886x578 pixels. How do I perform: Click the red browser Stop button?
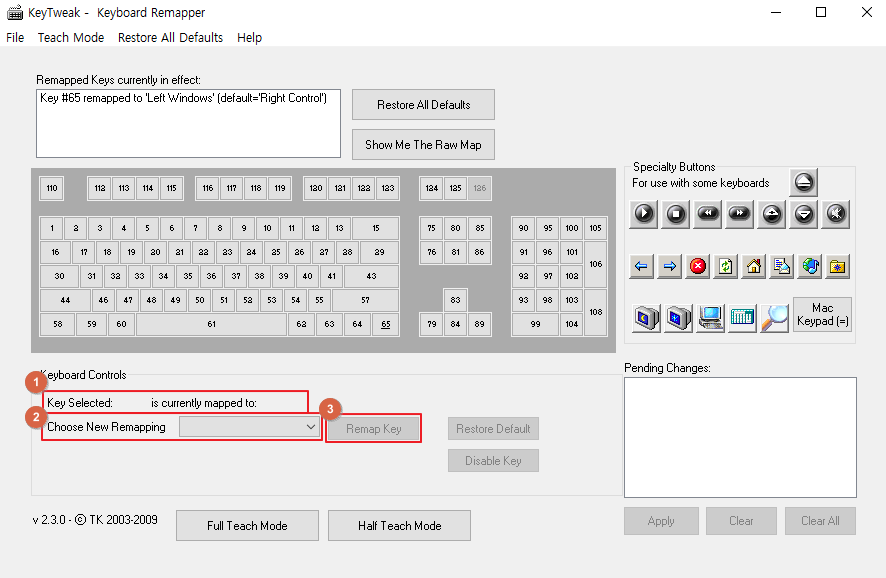(x=698, y=266)
